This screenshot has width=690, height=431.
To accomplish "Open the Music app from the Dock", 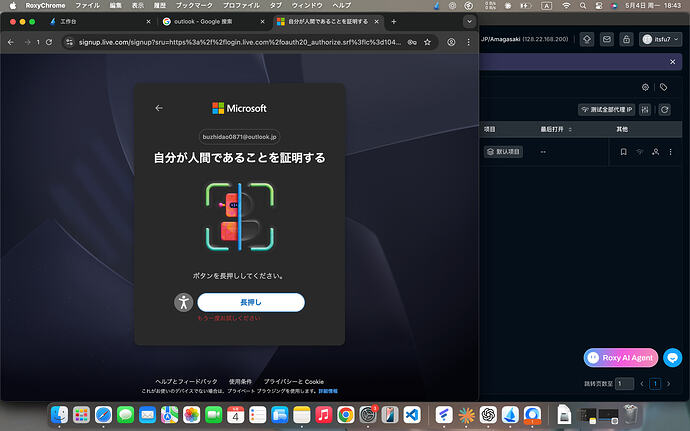I will 323,414.
